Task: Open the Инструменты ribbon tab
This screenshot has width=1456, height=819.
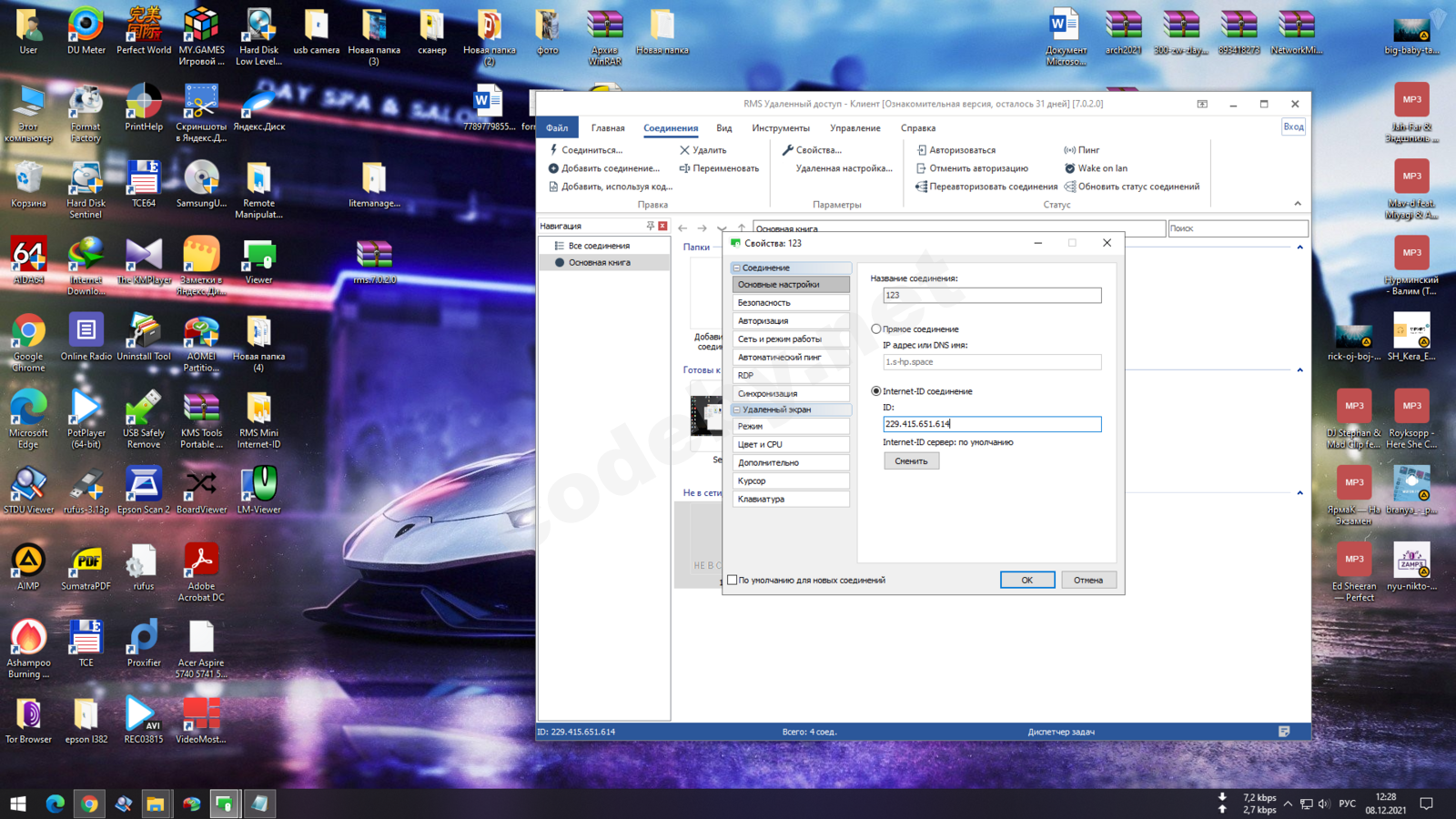Action: click(780, 128)
